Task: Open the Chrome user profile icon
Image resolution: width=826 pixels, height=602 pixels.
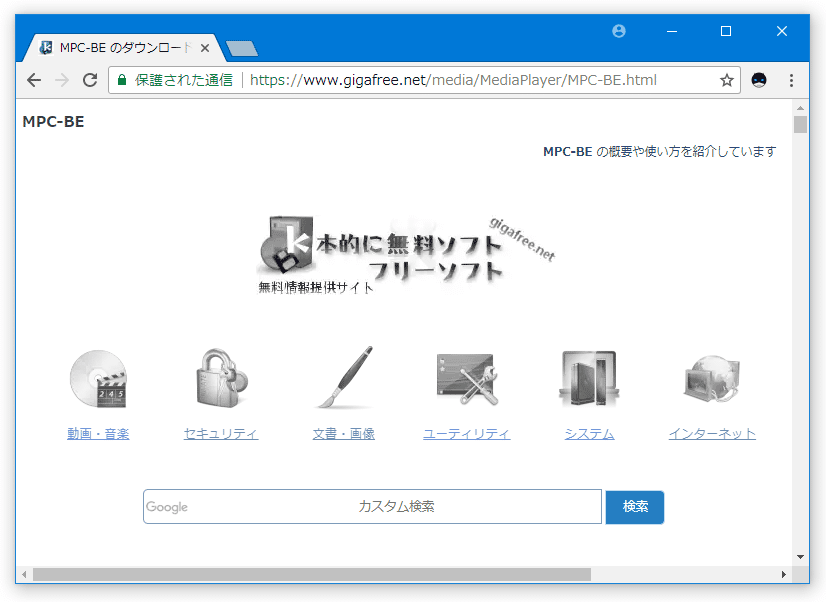Action: (619, 31)
